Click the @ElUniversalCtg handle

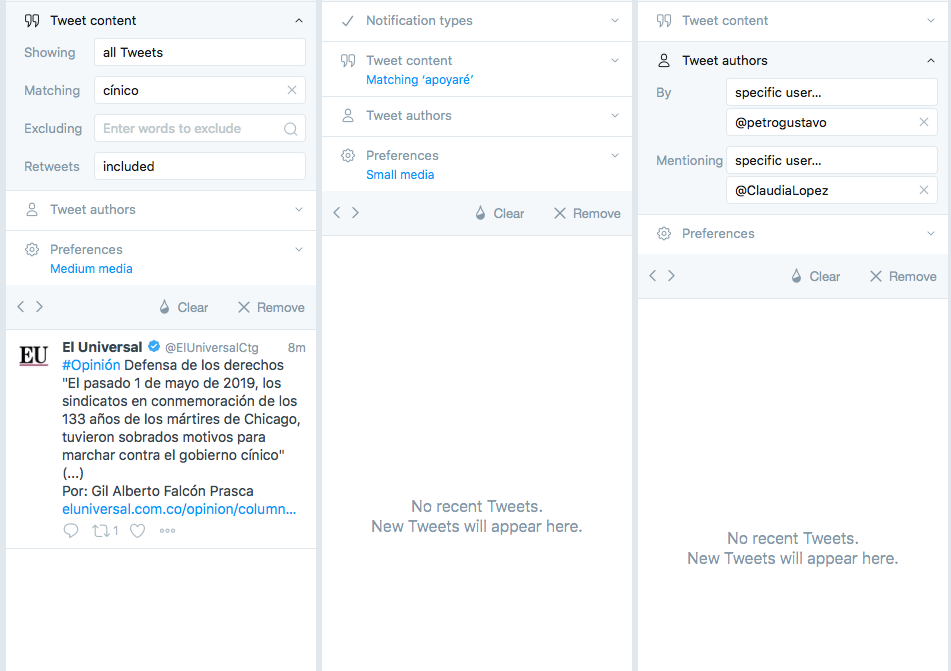pyautogui.click(x=212, y=348)
